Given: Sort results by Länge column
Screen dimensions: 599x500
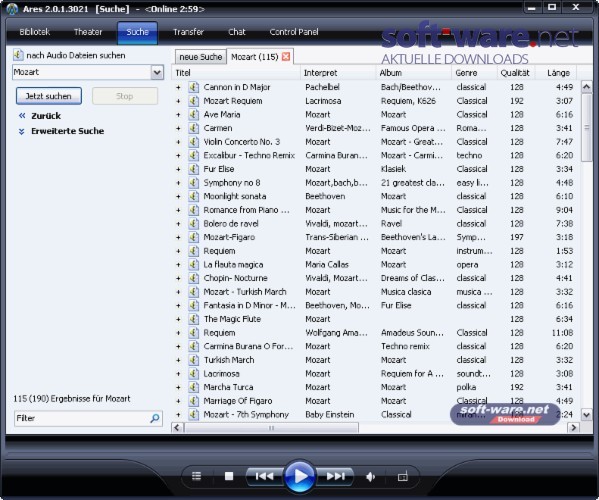Looking at the screenshot, I should point(555,73).
